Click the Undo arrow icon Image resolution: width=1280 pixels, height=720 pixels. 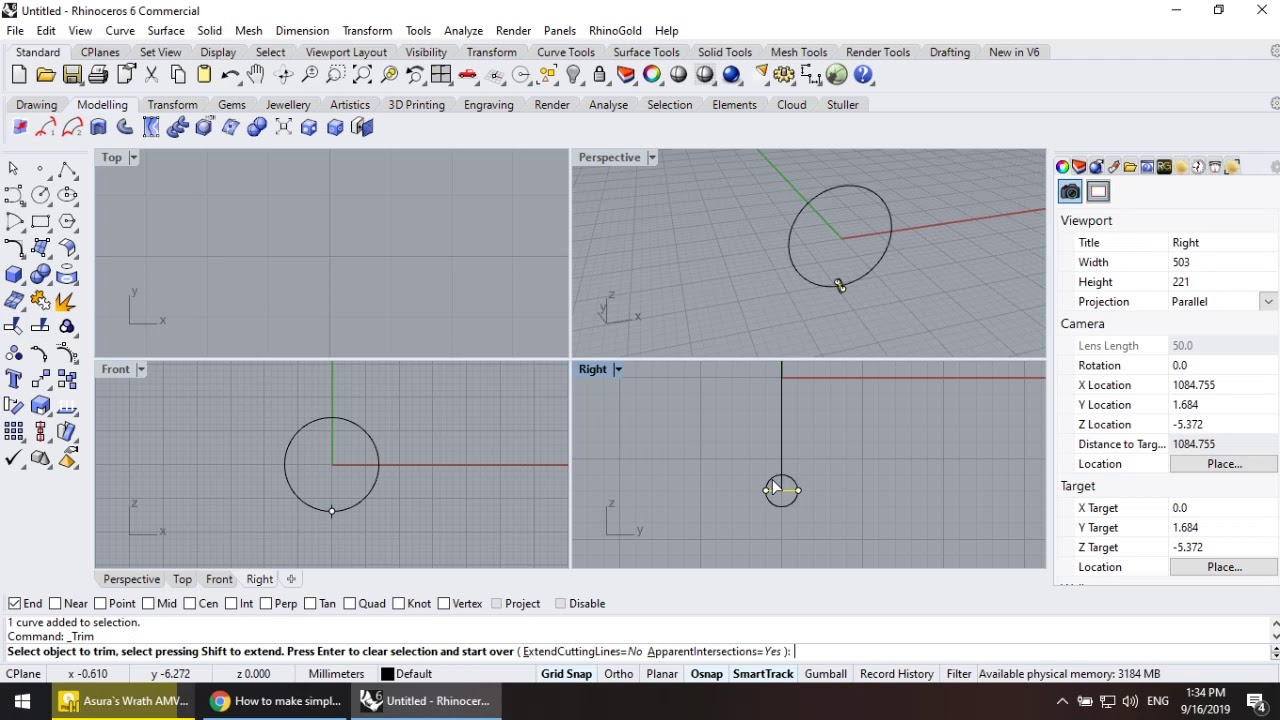coord(230,75)
